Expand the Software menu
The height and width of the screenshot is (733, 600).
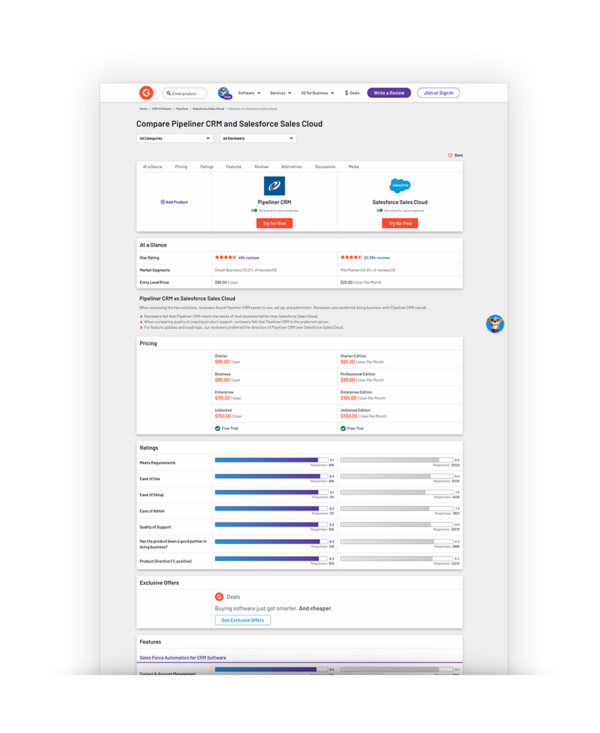click(x=249, y=93)
